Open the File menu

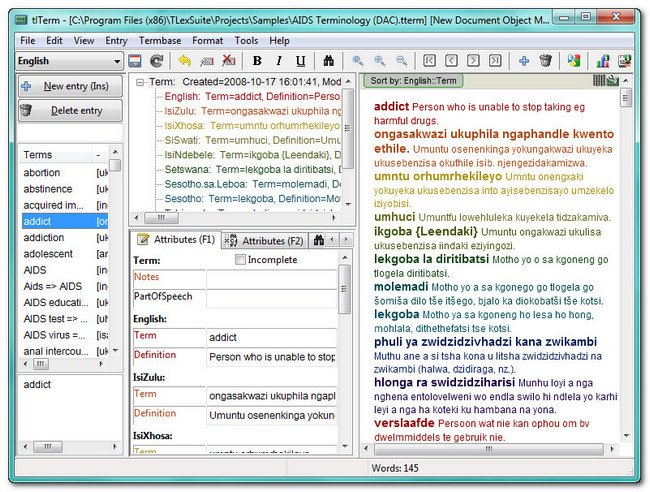[x=27, y=41]
